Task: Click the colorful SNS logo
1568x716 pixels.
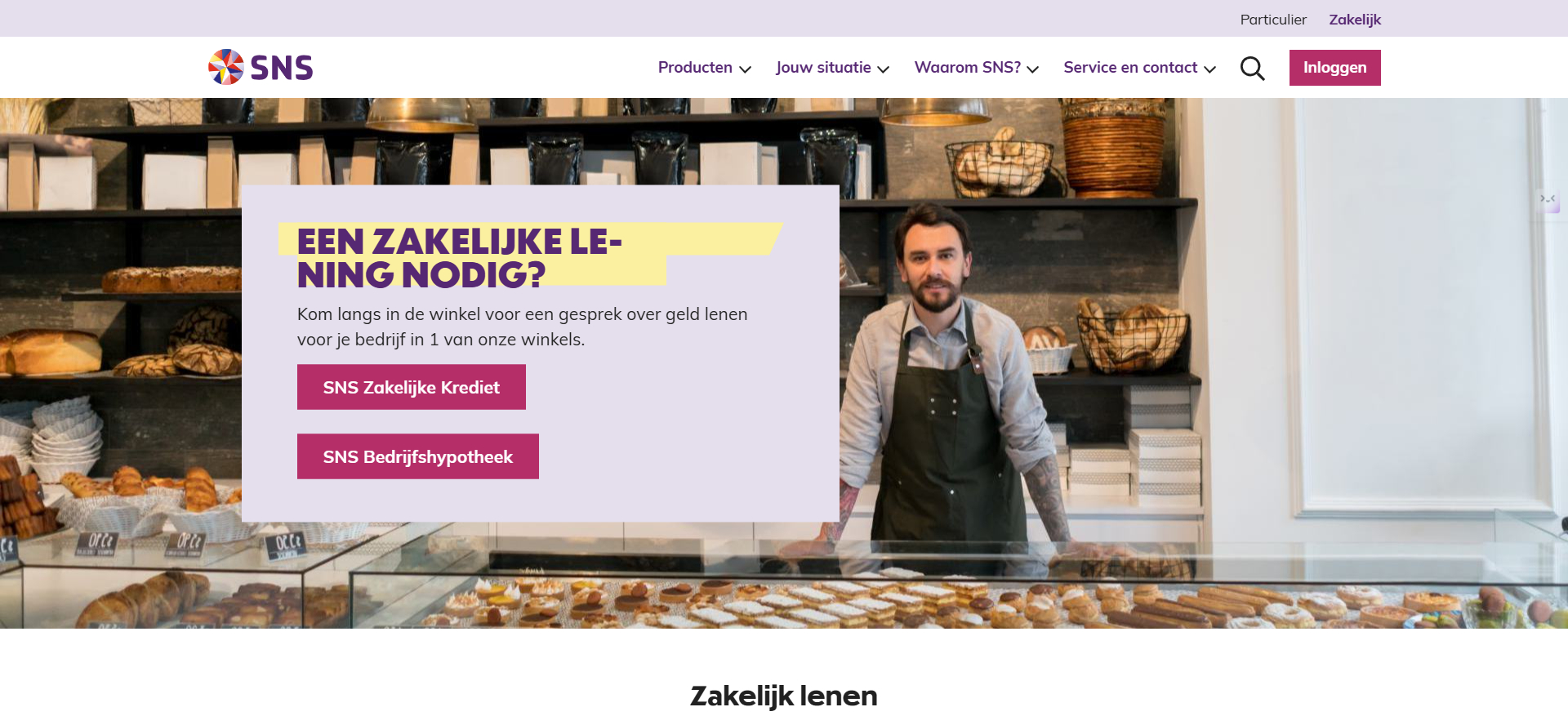Action: [226, 67]
